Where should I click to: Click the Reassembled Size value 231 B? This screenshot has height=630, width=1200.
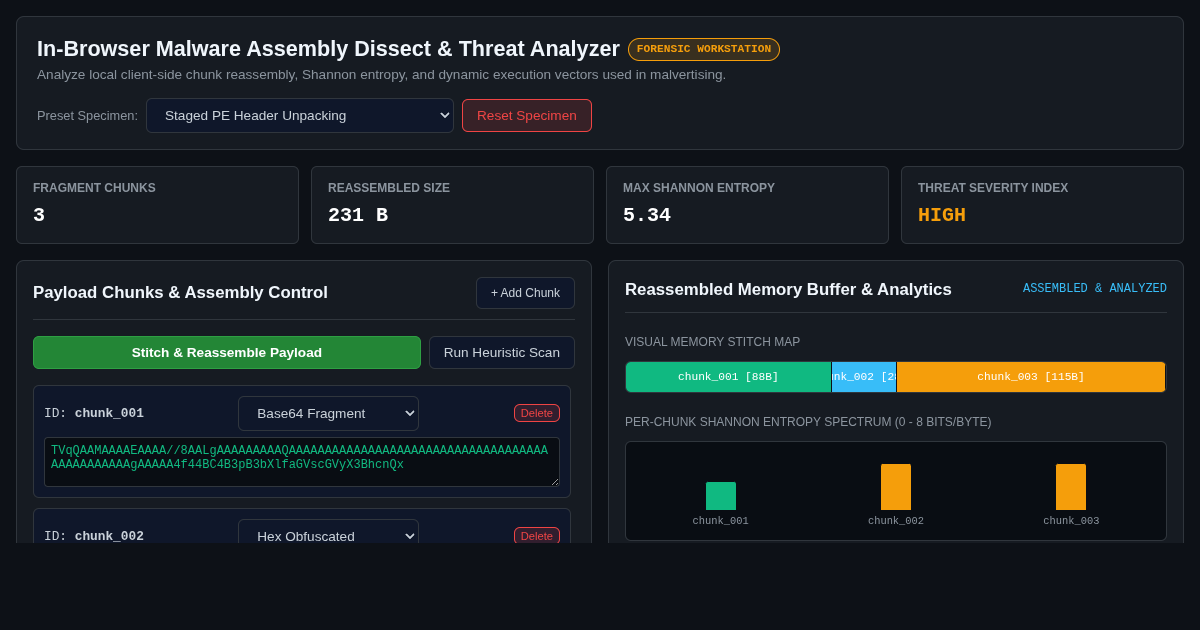tap(358, 215)
